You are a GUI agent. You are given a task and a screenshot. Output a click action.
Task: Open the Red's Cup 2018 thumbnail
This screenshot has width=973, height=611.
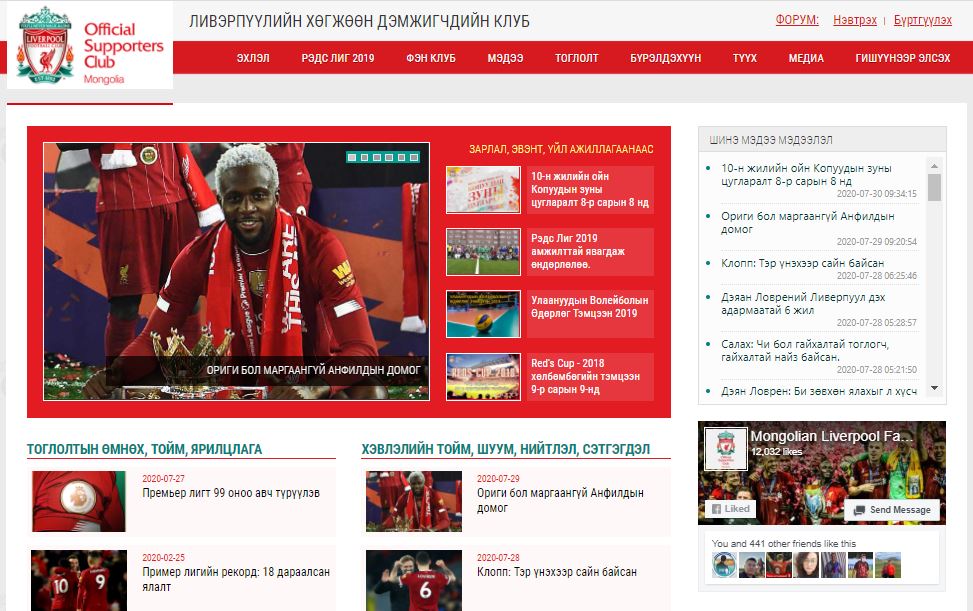(x=483, y=377)
